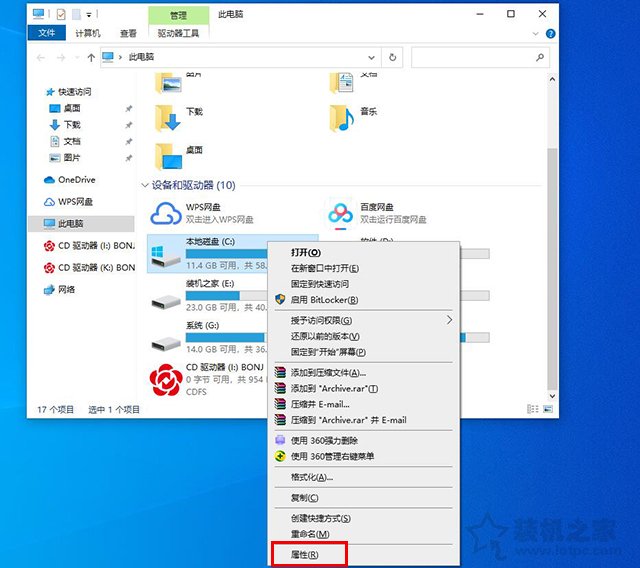The width and height of the screenshot is (640, 568).
Task: Open the quick access toolbar customize dropdown
Action: pos(89,15)
